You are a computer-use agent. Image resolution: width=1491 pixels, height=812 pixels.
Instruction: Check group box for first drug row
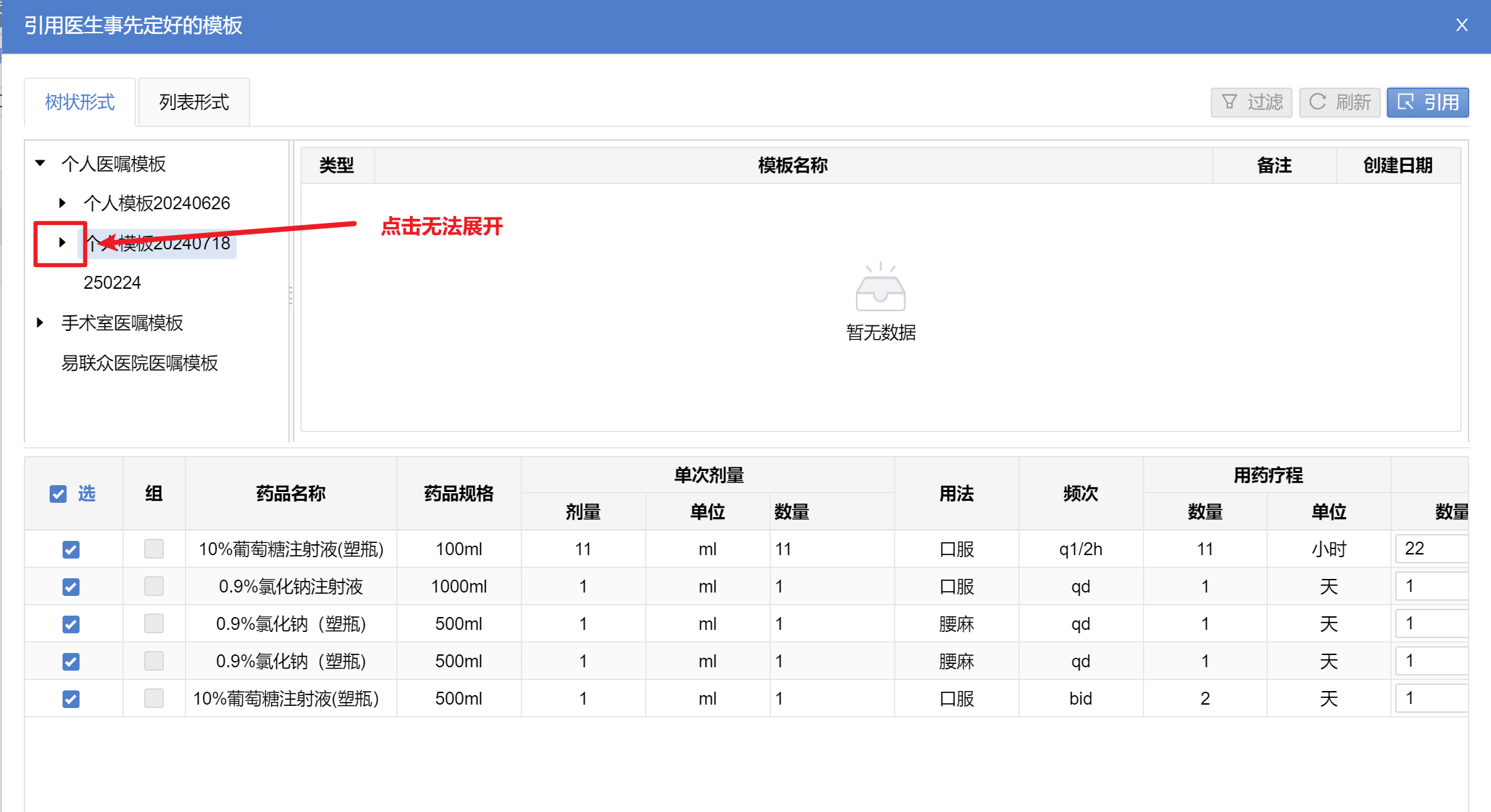[154, 548]
